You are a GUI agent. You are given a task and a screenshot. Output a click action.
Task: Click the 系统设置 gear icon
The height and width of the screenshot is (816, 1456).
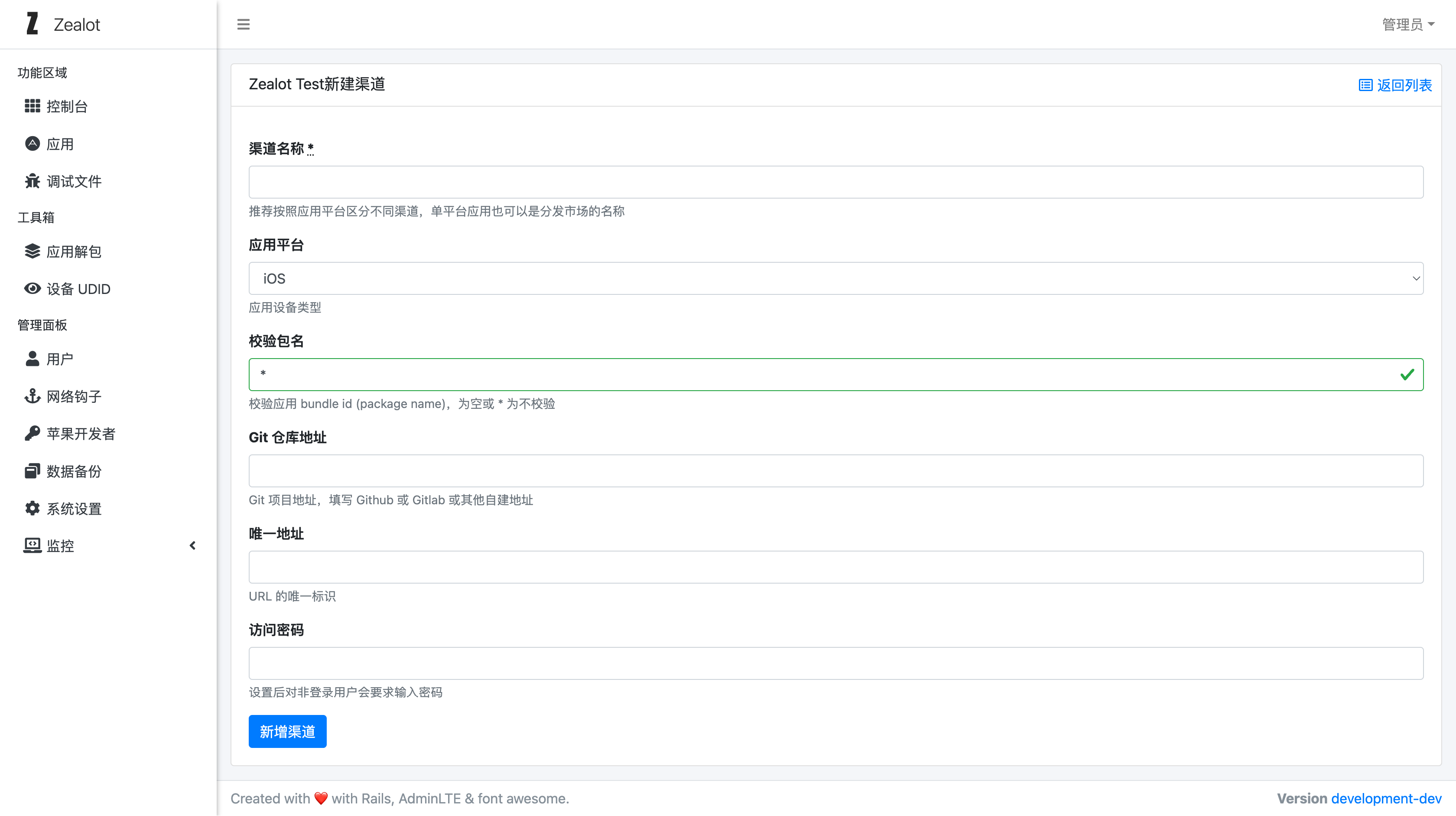coord(32,508)
